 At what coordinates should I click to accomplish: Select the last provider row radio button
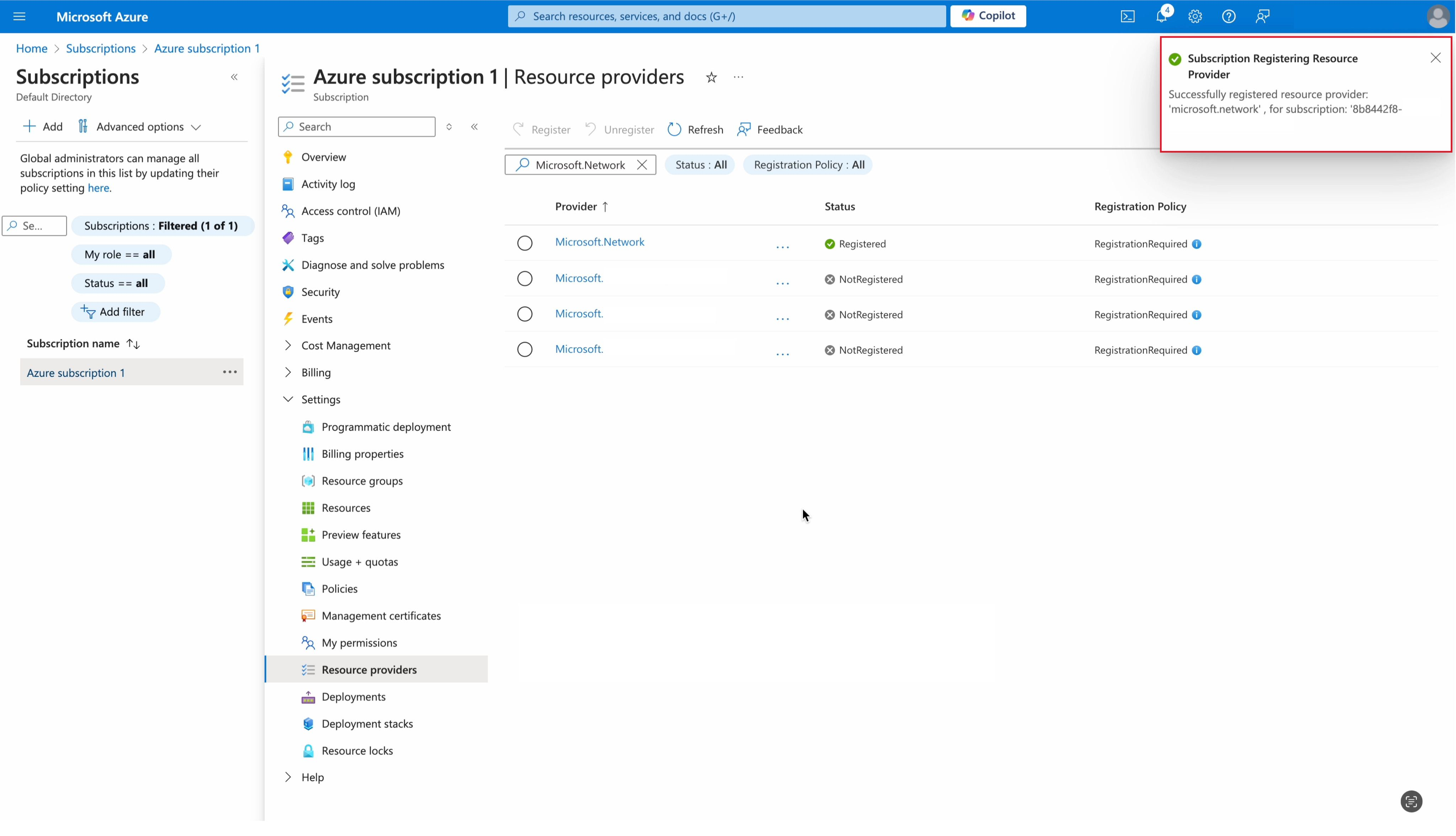coord(525,350)
